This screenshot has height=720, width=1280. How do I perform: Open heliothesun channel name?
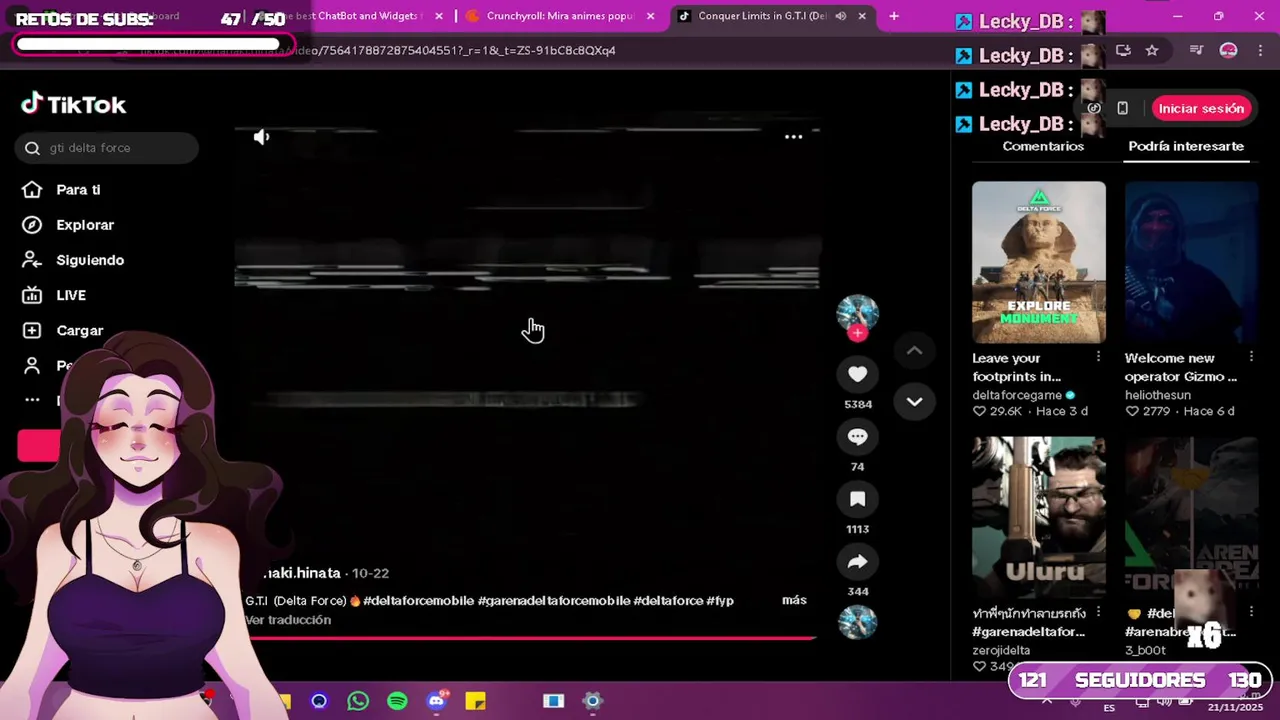(1157, 395)
